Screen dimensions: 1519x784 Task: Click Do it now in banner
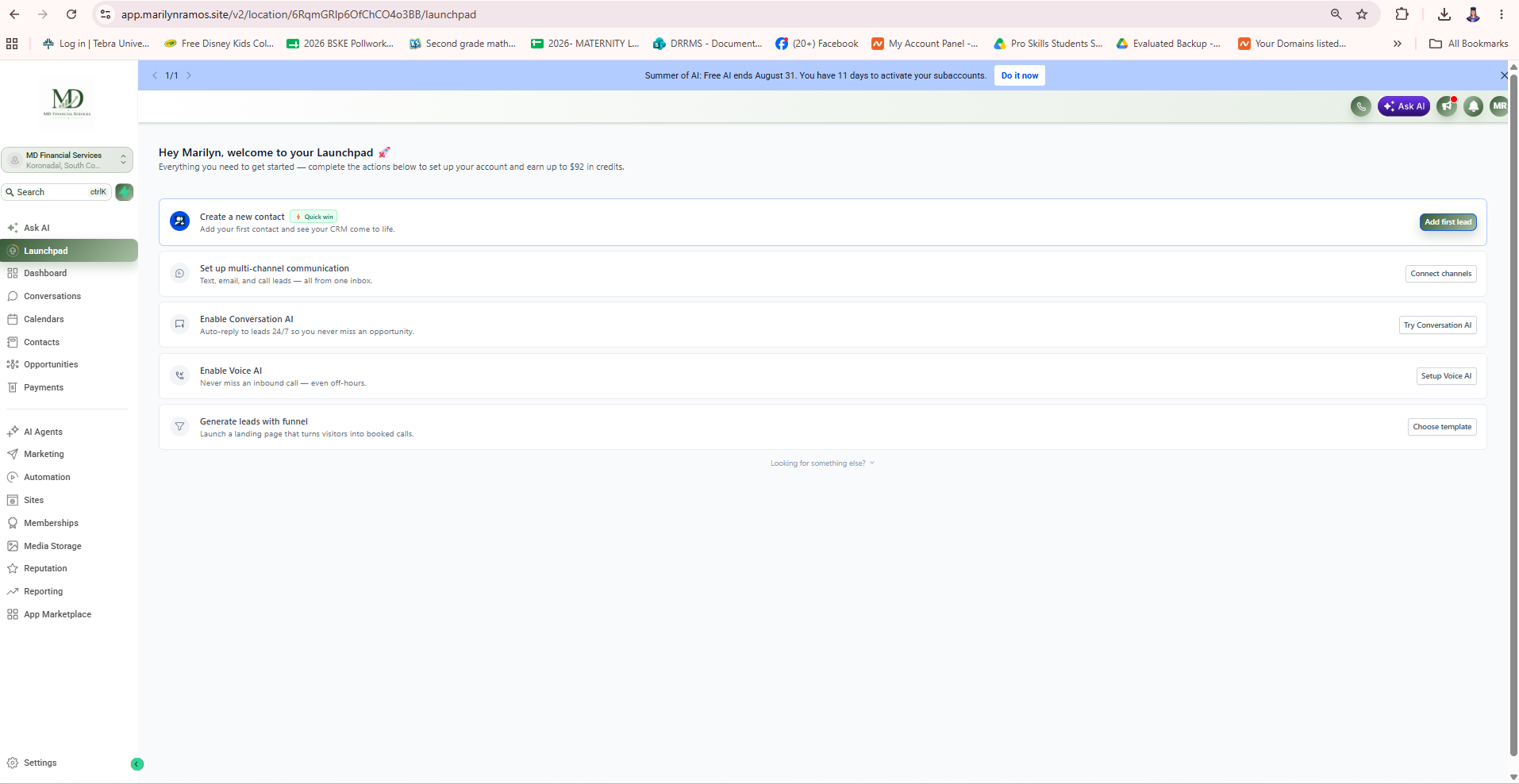1019,75
